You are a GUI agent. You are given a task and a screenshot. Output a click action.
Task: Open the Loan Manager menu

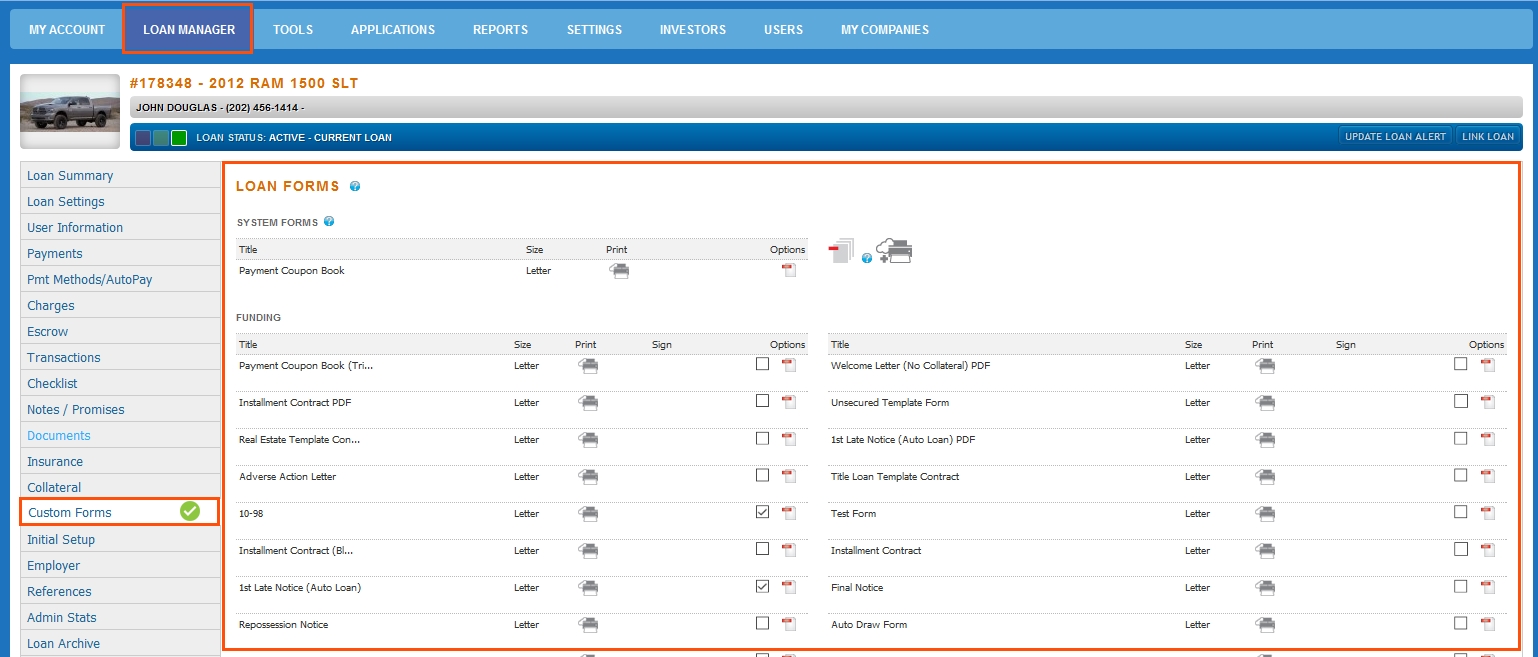pos(189,30)
